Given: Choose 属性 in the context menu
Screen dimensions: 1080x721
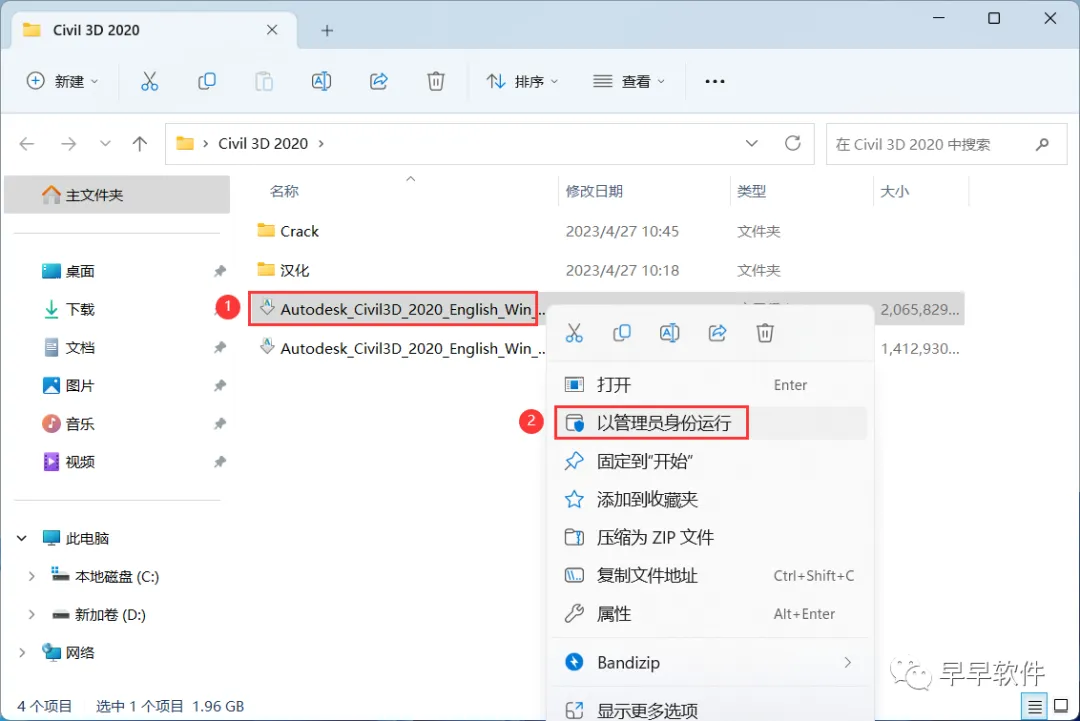Looking at the screenshot, I should click(711, 614).
